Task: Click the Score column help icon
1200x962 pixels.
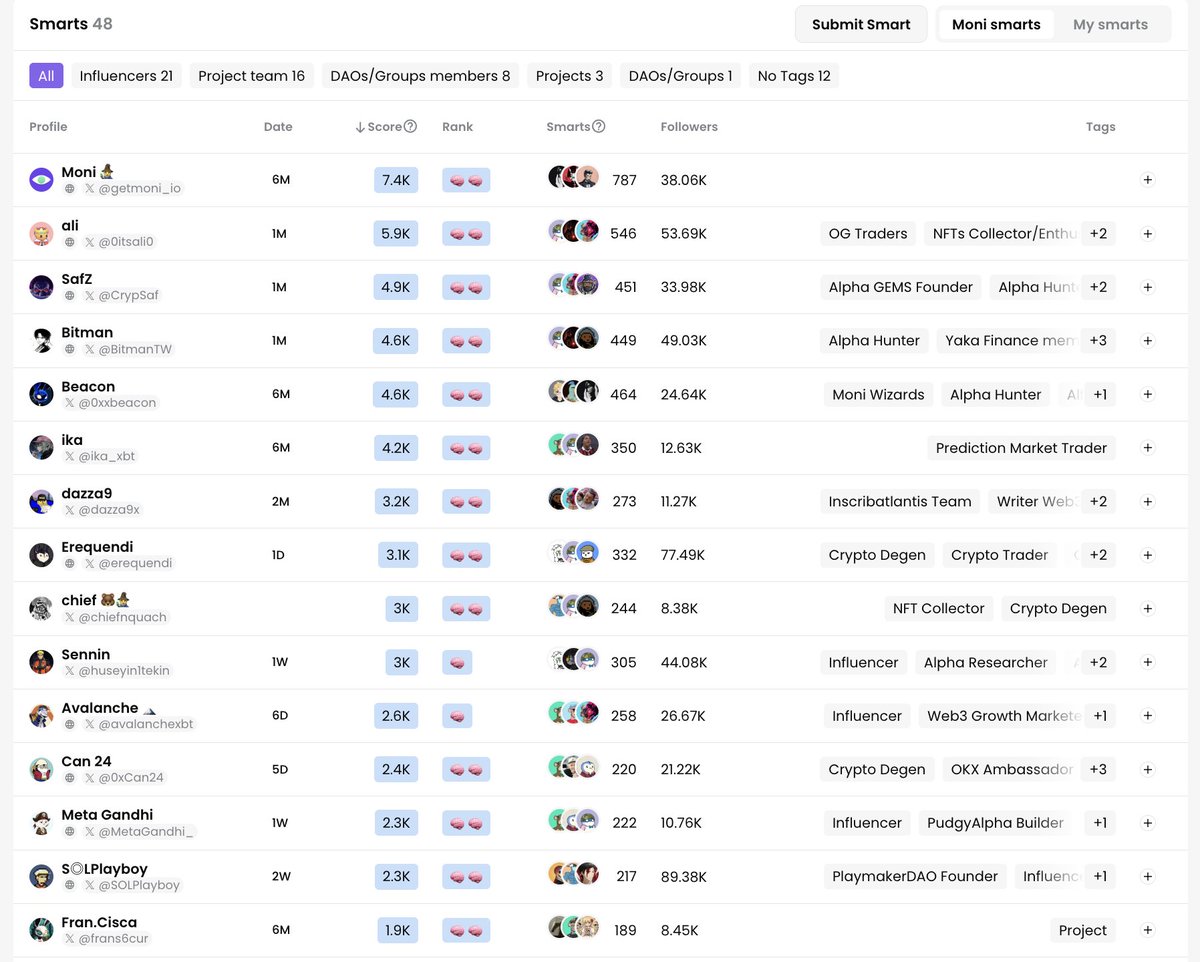Action: pos(410,127)
